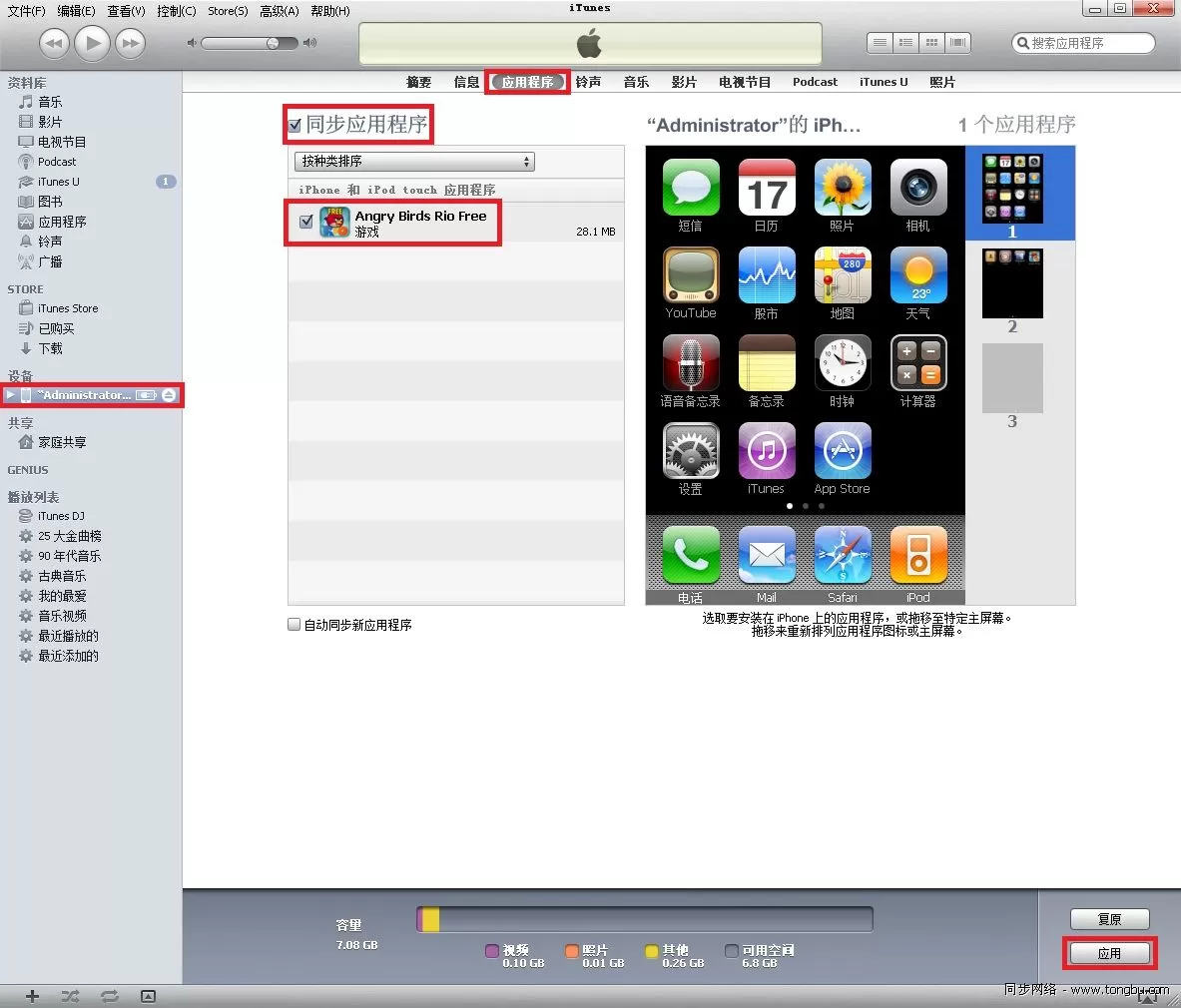
Task: Click the Safari compass icon in dock
Action: (x=843, y=555)
